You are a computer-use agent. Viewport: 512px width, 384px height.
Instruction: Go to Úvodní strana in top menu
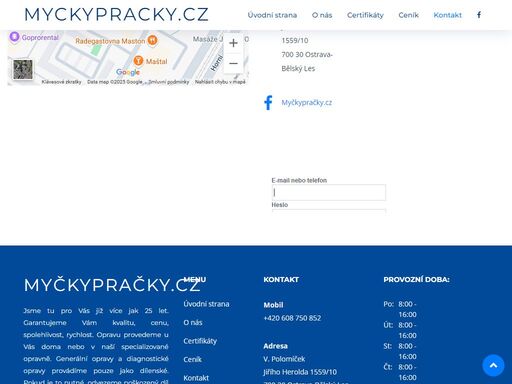coord(272,15)
